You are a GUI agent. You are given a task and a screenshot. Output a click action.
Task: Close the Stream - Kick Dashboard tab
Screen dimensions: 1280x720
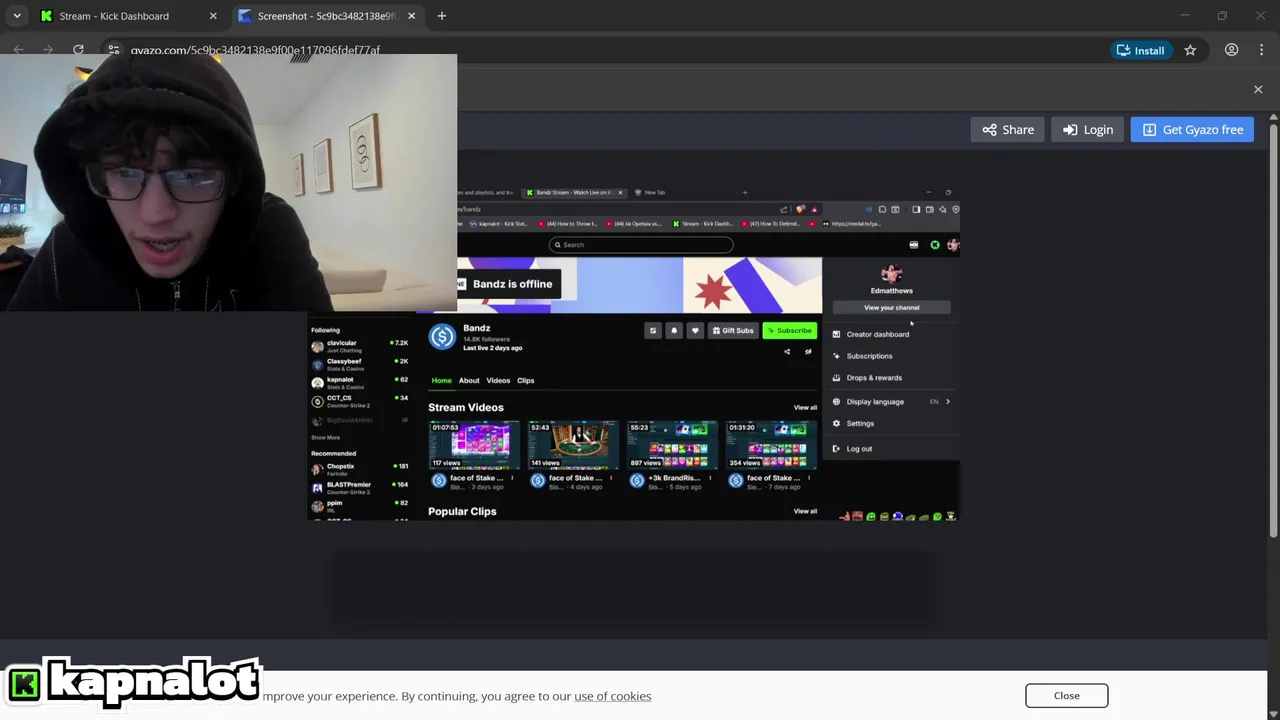click(213, 16)
